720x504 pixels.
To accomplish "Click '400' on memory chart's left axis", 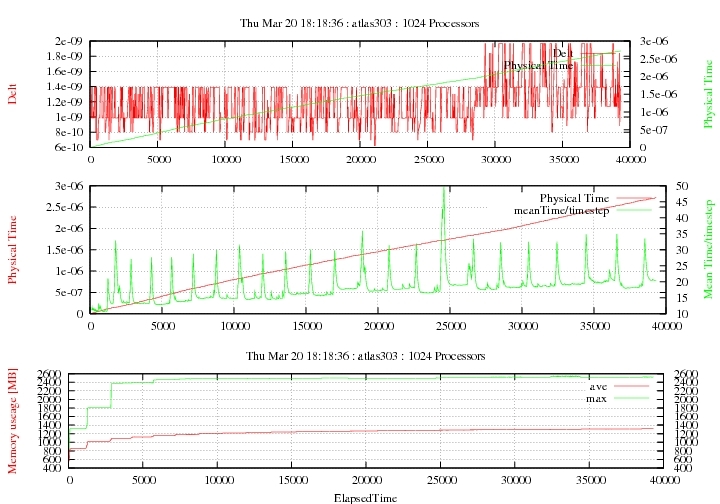I will point(52,468).
